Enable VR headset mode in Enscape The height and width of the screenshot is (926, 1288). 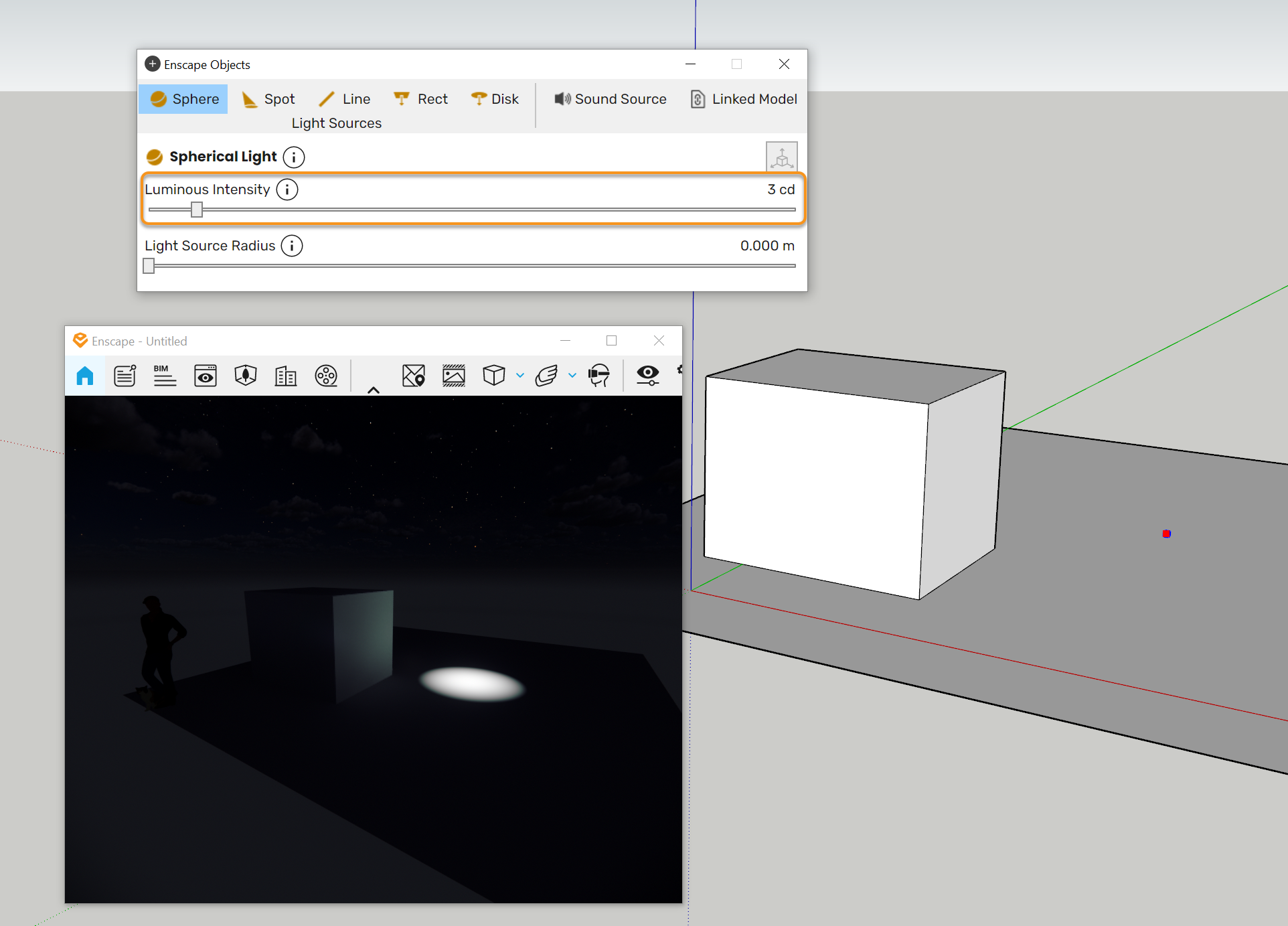pos(599,376)
